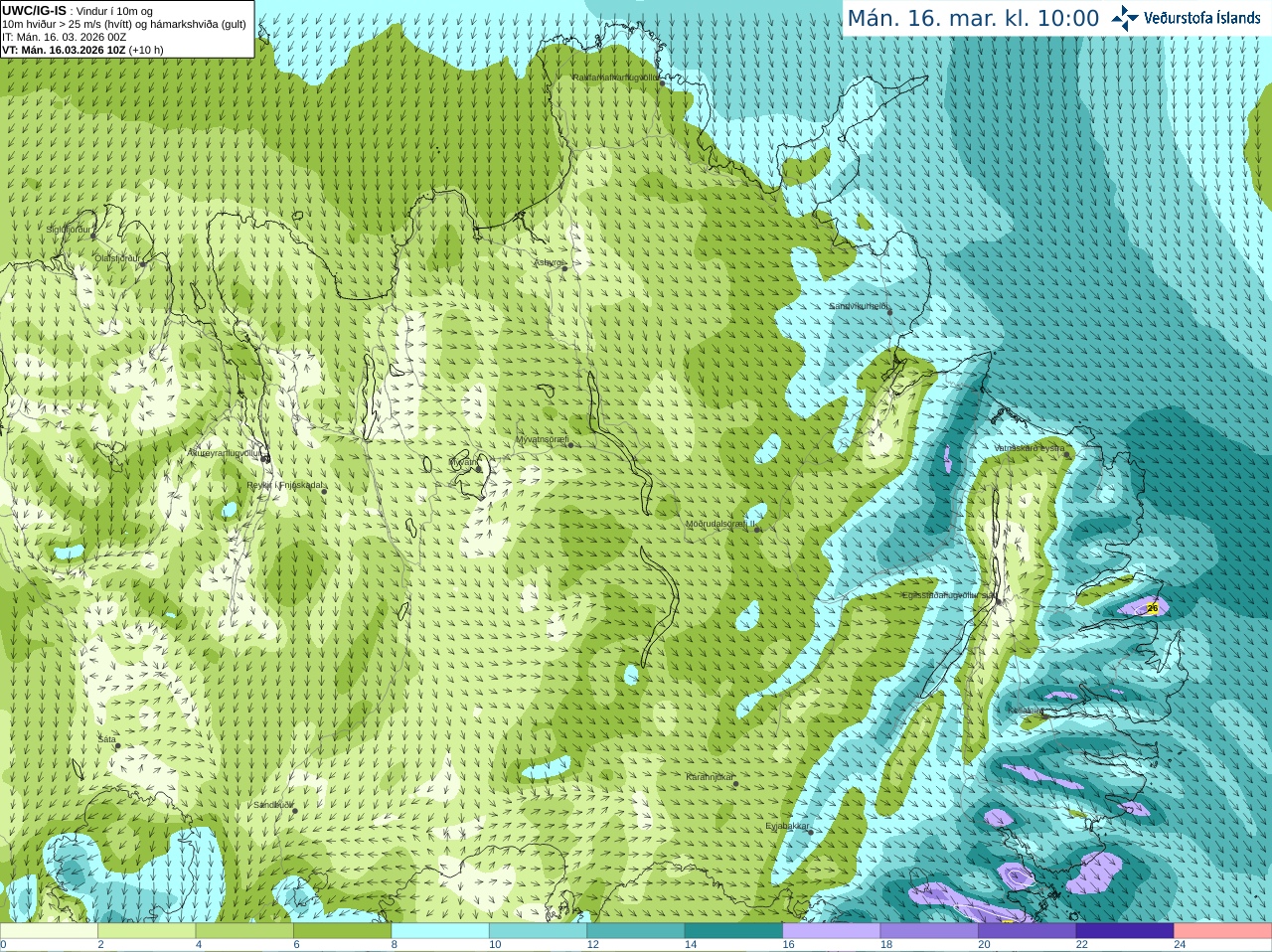
Task: Pick the 12–14 m/s teal legend swatch
Action: pos(636,931)
